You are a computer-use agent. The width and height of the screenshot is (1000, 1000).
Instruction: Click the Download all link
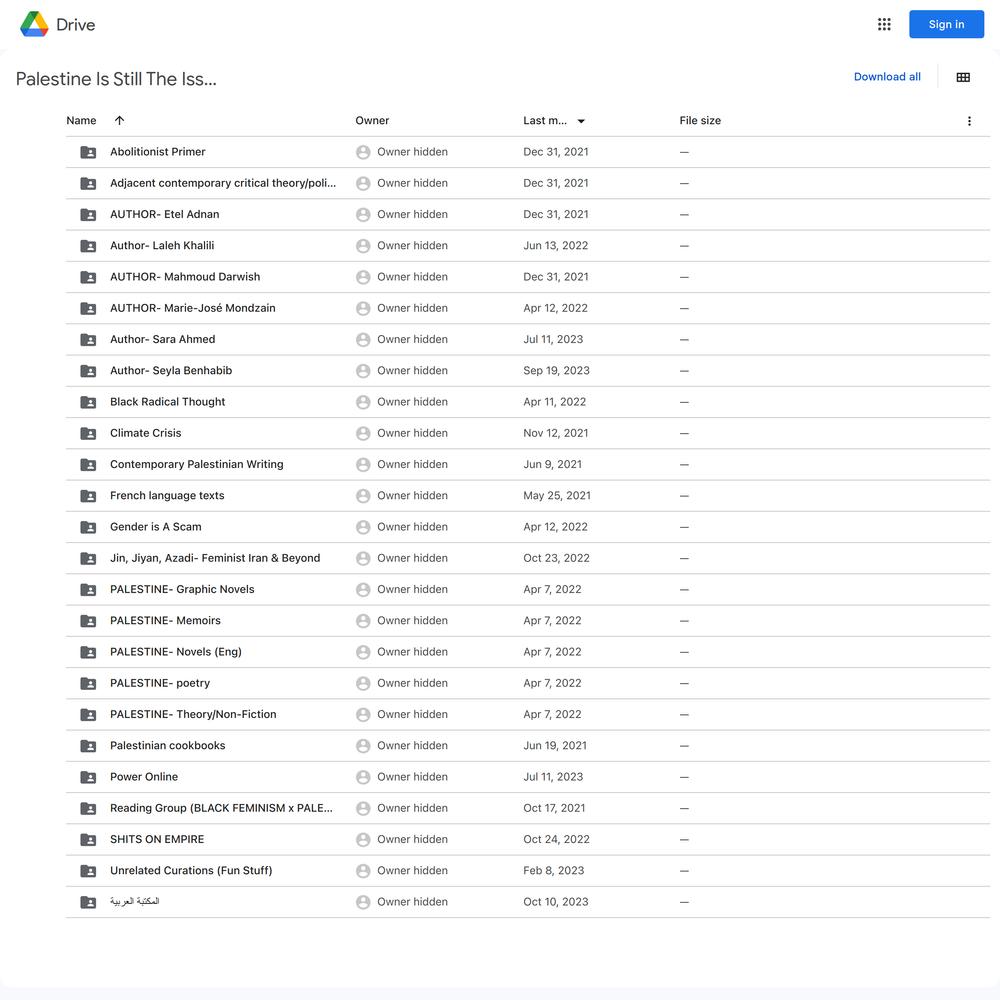886,77
